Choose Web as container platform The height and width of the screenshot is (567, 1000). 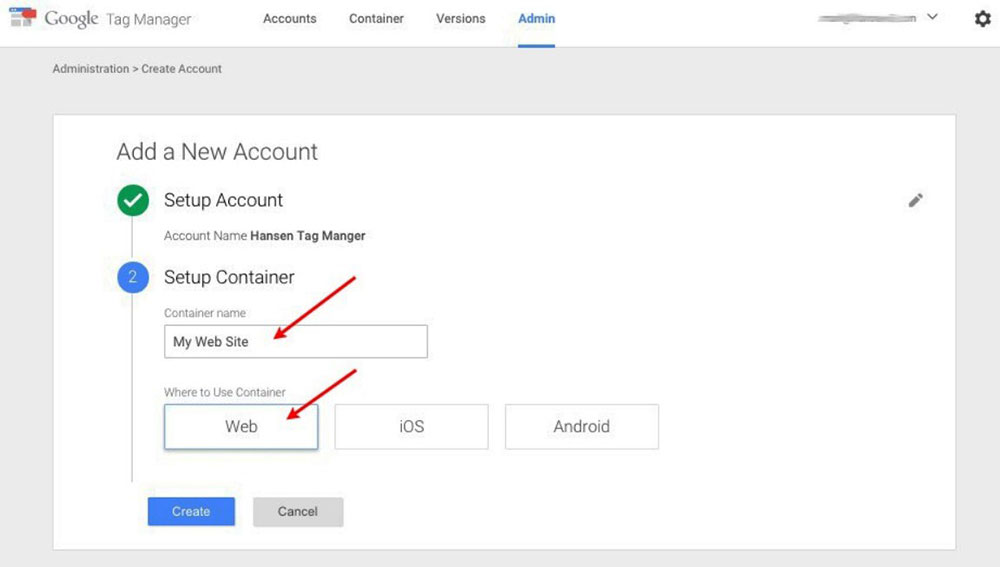(241, 427)
